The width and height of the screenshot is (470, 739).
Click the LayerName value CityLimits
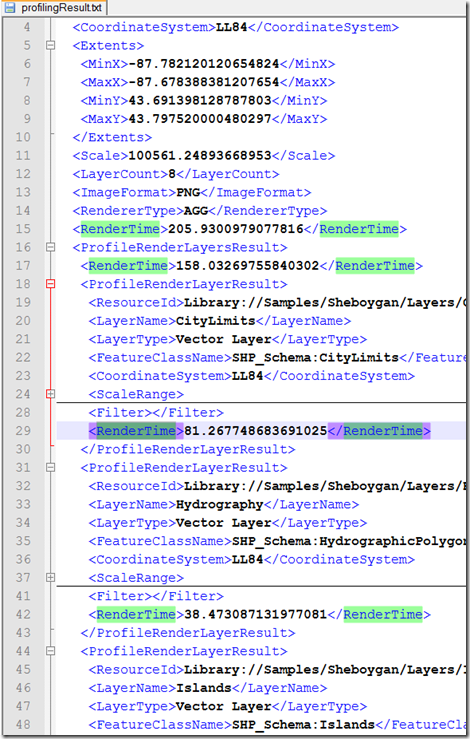coord(215,321)
